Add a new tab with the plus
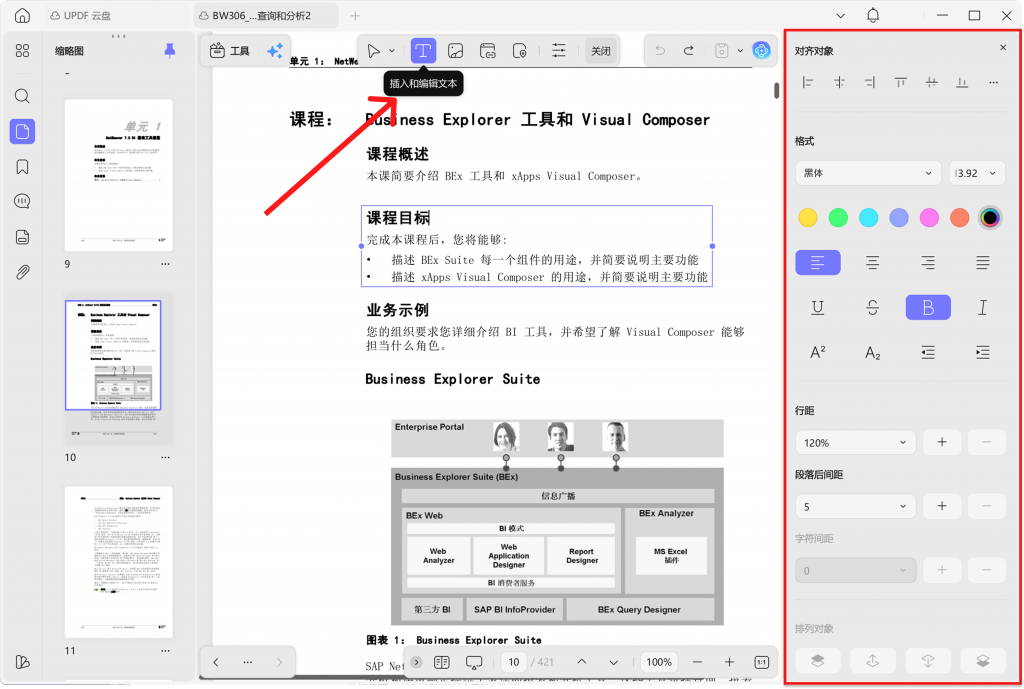 point(355,16)
